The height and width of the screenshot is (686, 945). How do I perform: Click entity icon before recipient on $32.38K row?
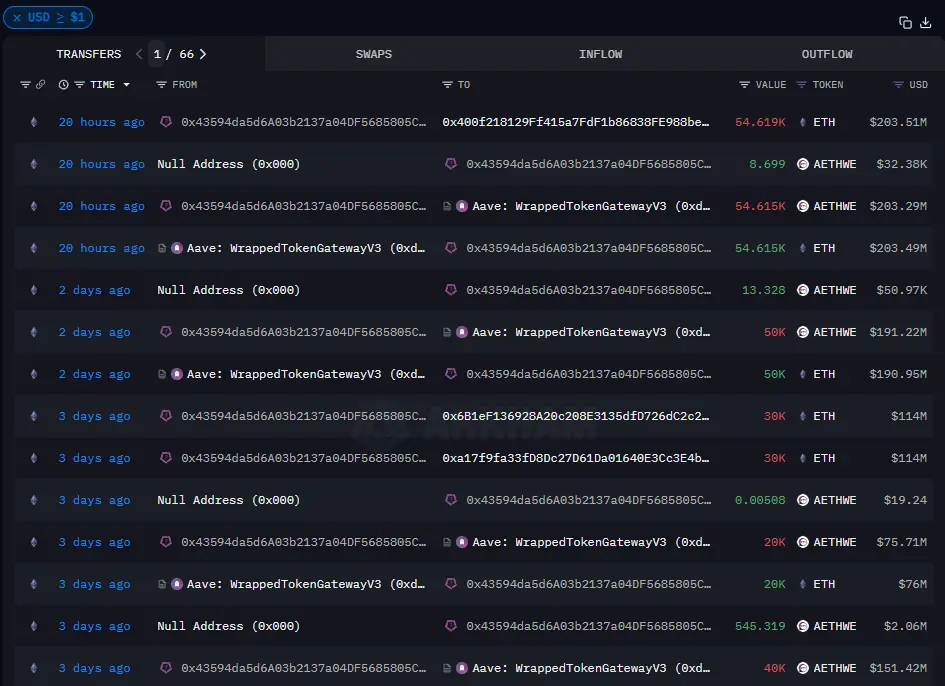click(x=451, y=163)
